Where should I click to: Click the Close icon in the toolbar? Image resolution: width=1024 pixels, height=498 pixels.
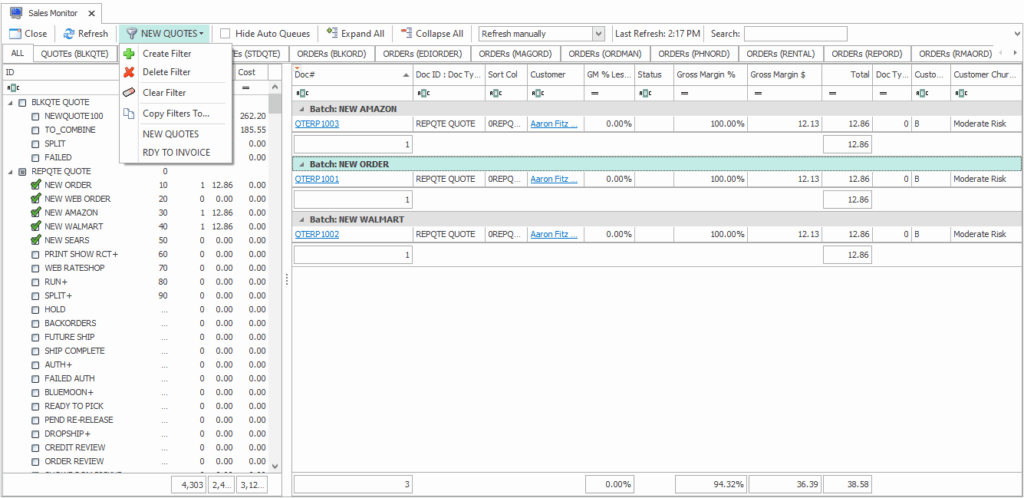pos(15,33)
